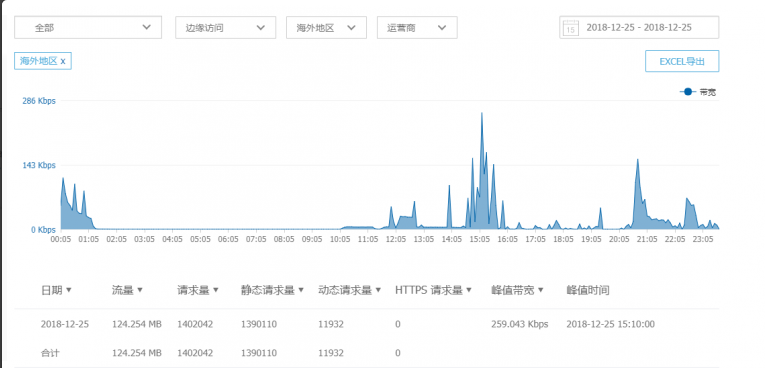This screenshot has height=368, width=765.
Task: Select 1390110 in the 合计 row
Action: pyautogui.click(x=259, y=353)
